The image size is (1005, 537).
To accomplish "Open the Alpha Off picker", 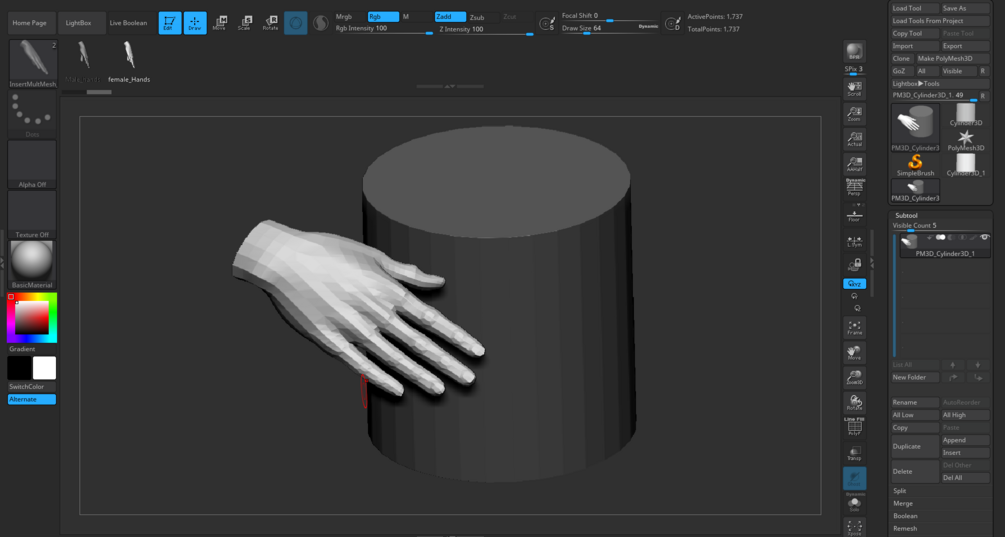I will [32, 164].
